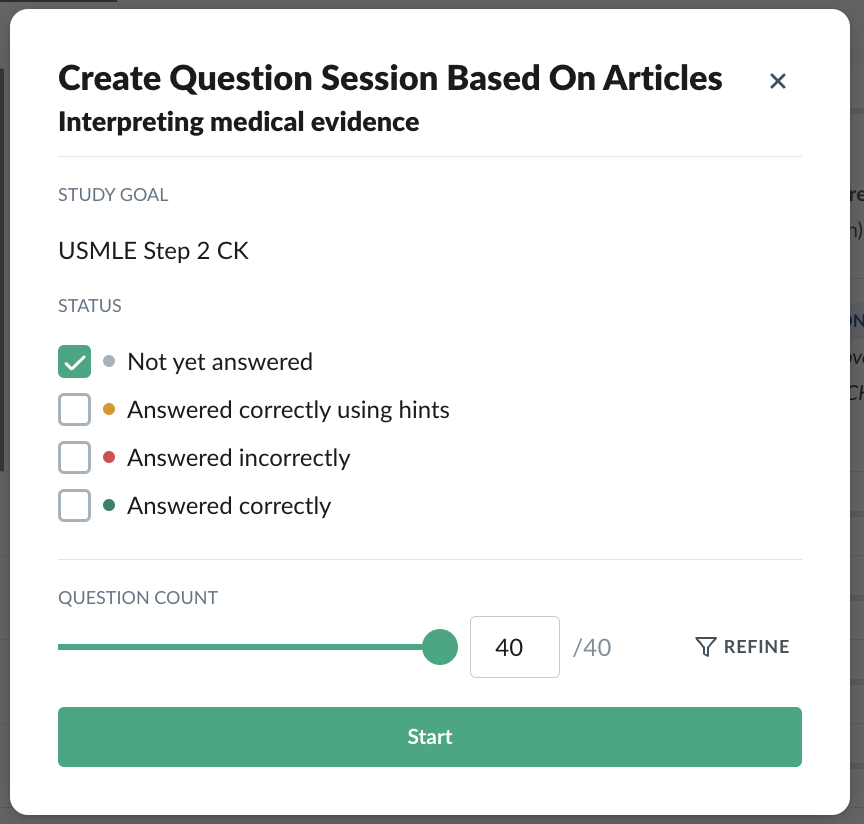Enable the Answered correctly using hints checkbox

74,410
